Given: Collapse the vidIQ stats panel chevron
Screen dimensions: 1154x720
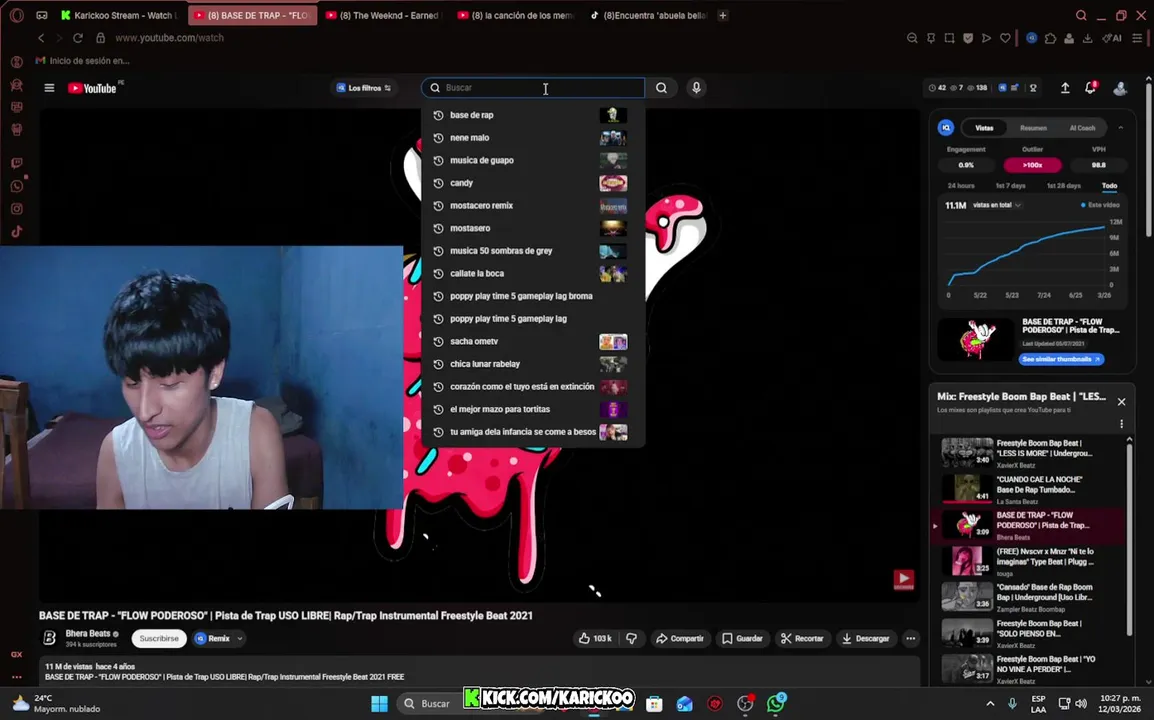Looking at the screenshot, I should (x=1120, y=128).
